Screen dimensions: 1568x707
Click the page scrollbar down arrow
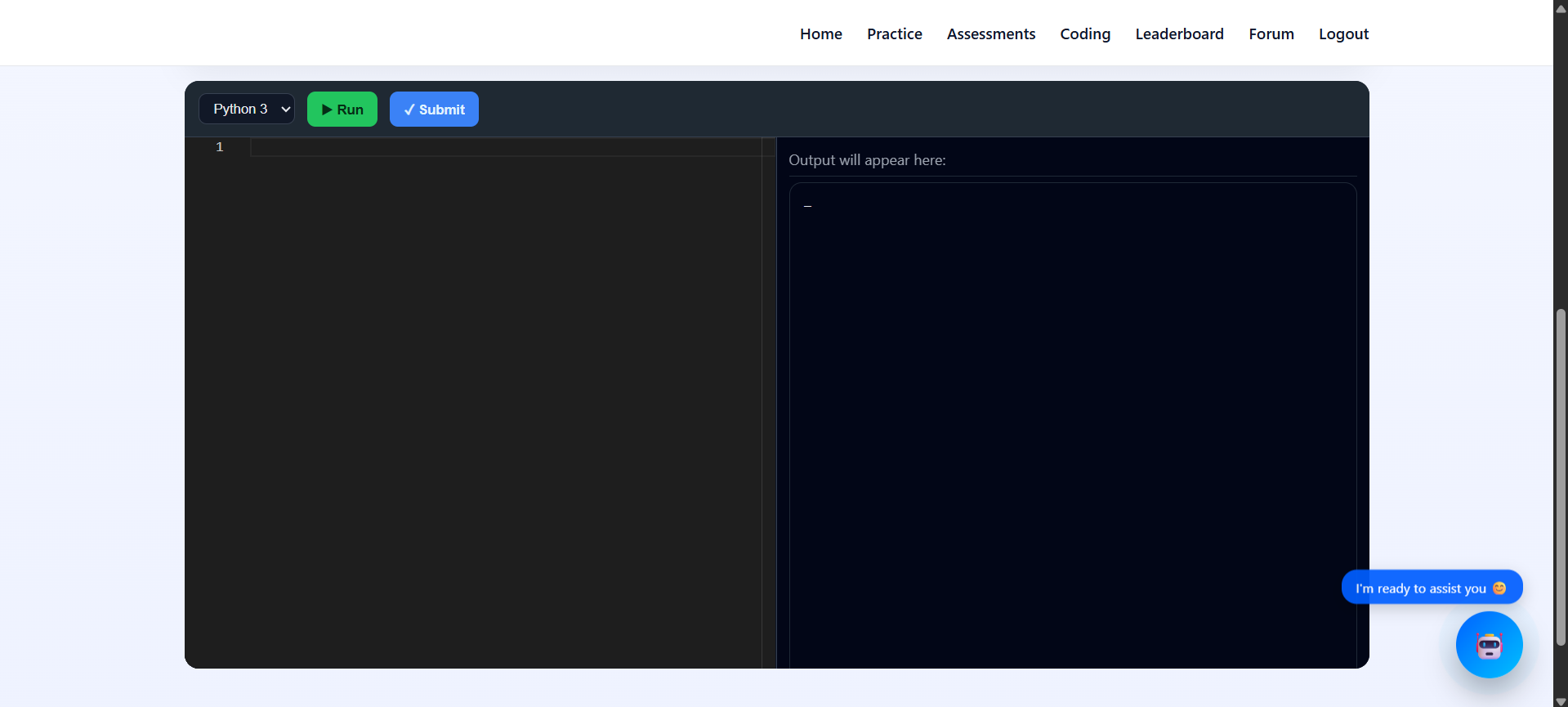click(1561, 700)
